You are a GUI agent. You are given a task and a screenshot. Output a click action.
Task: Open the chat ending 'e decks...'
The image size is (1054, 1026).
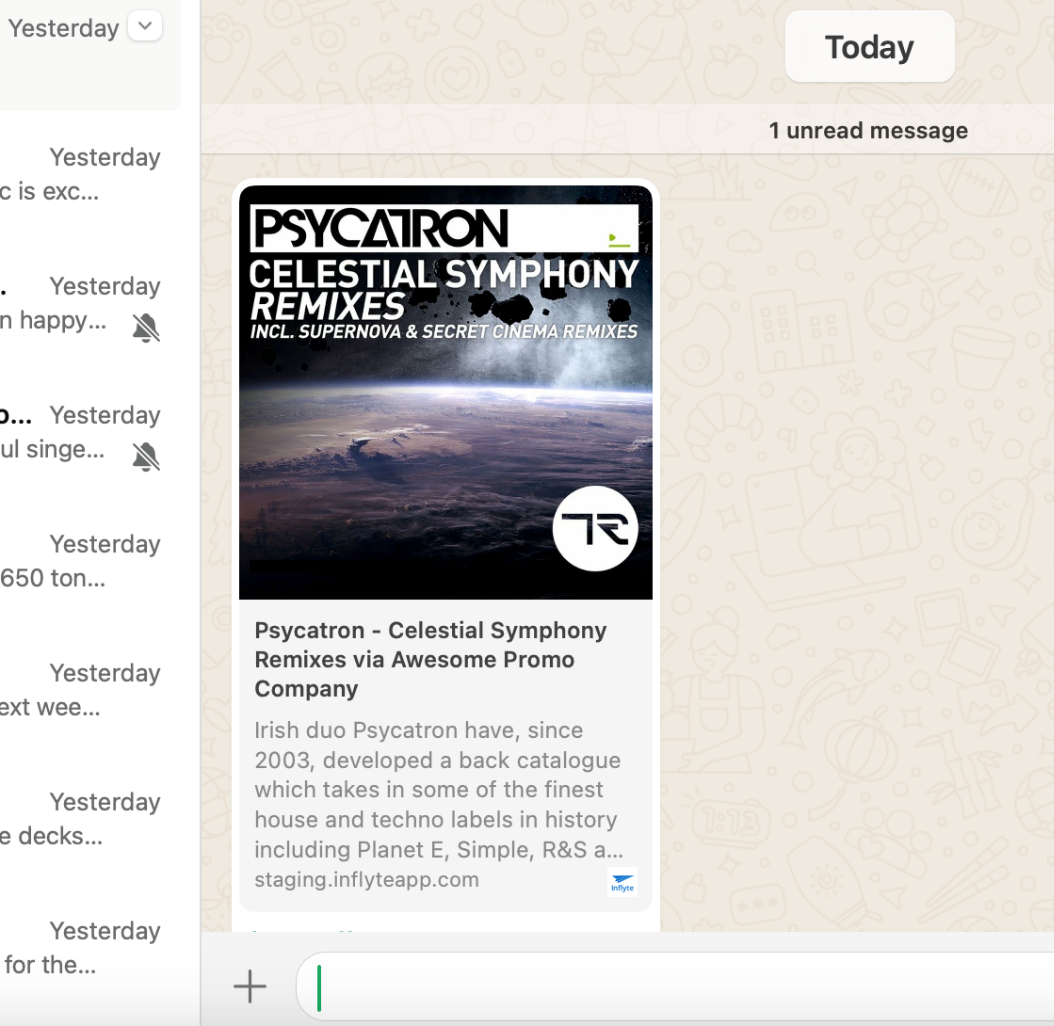[91, 820]
